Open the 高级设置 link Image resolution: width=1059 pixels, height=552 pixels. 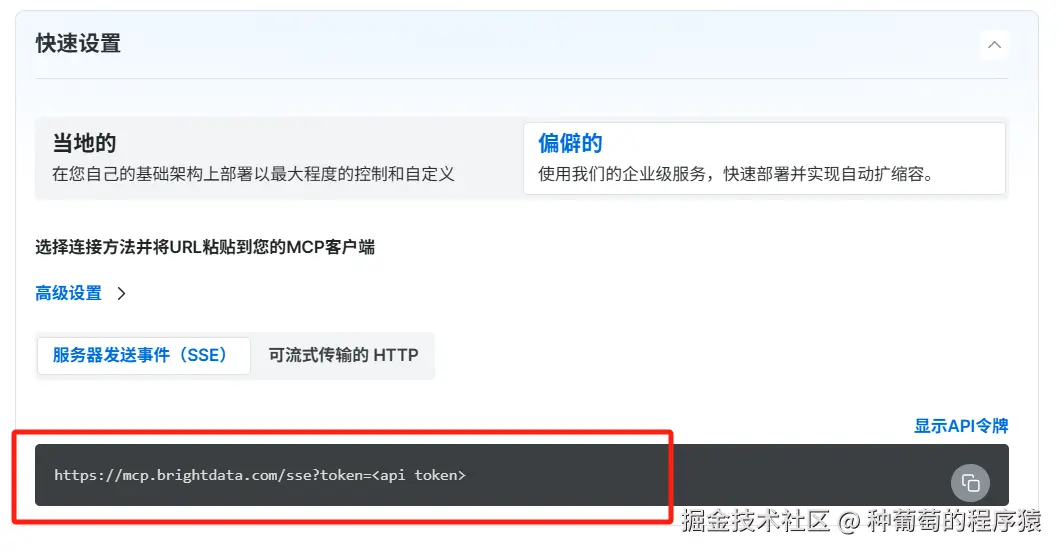pyautogui.click(x=68, y=293)
